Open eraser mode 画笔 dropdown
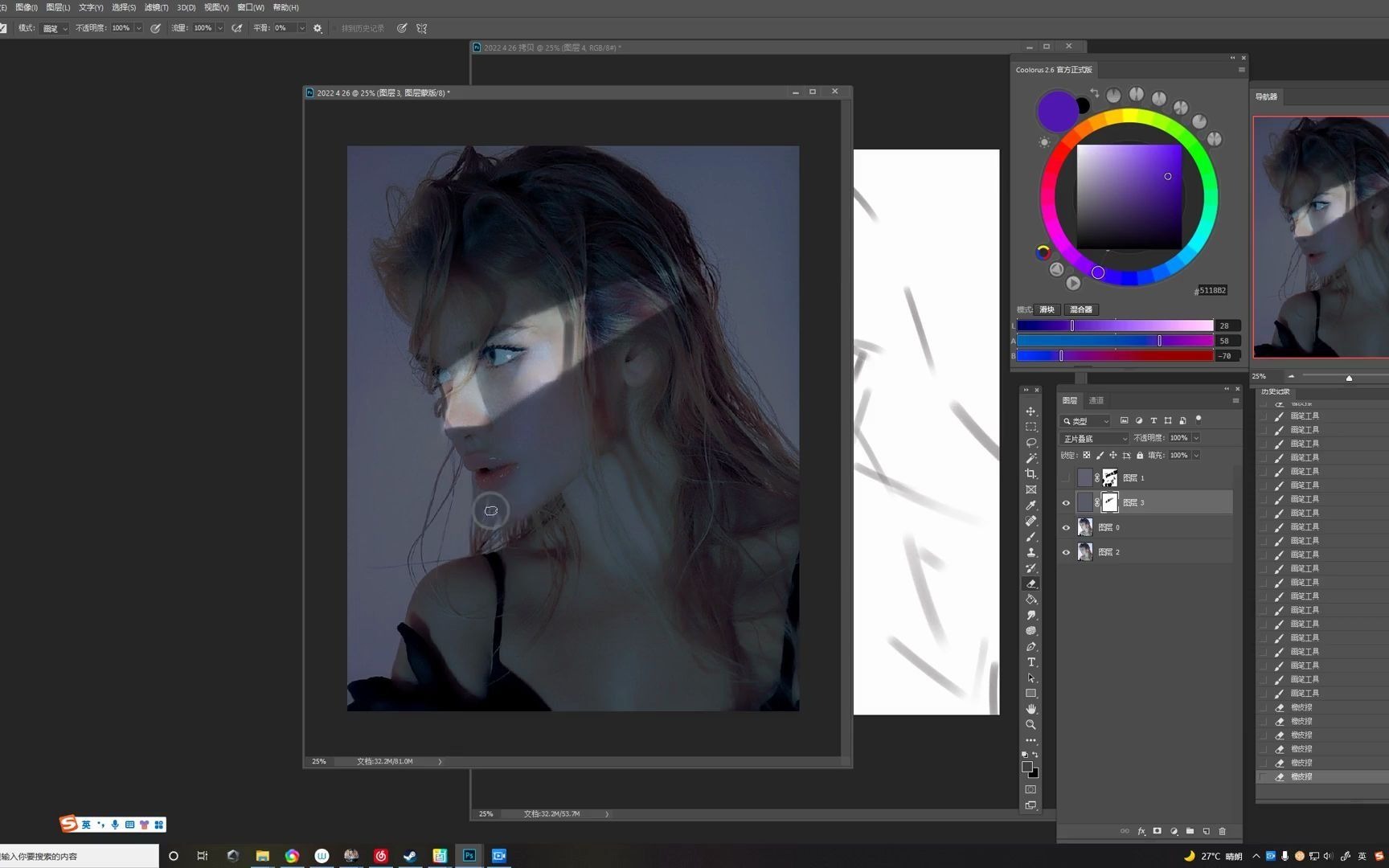 tap(55, 28)
